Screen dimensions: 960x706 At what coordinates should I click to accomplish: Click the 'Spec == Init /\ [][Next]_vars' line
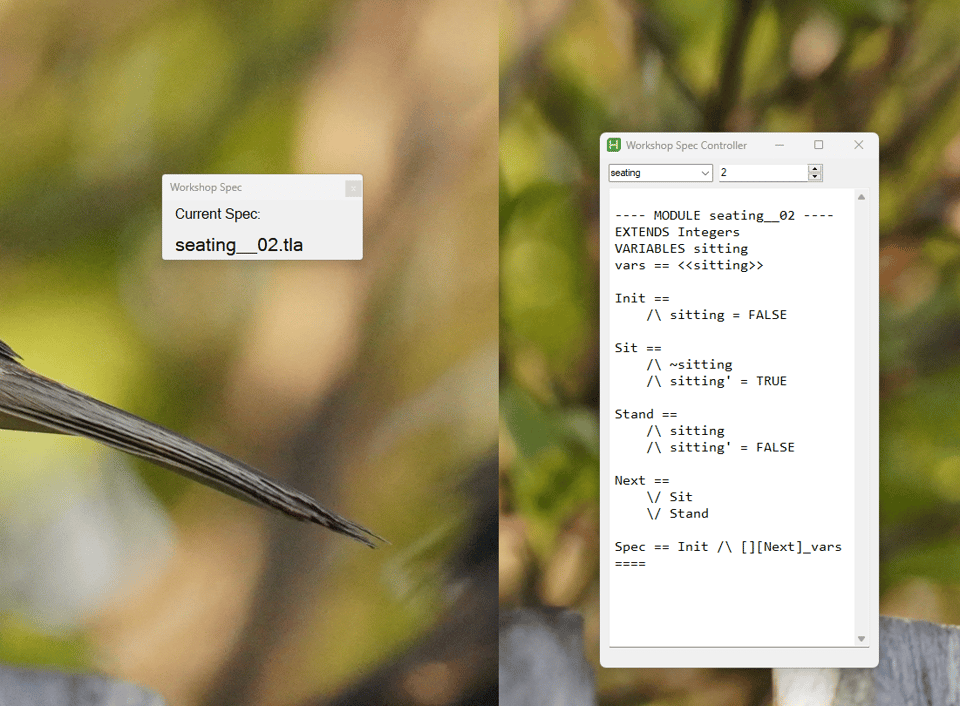[728, 547]
